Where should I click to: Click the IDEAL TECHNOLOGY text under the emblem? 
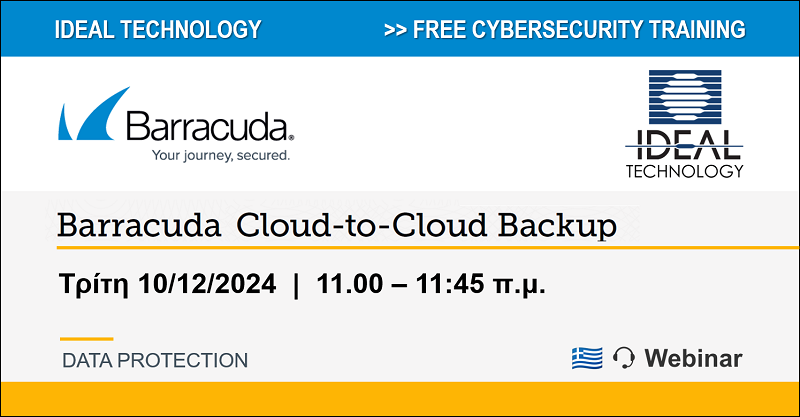[x=684, y=154]
